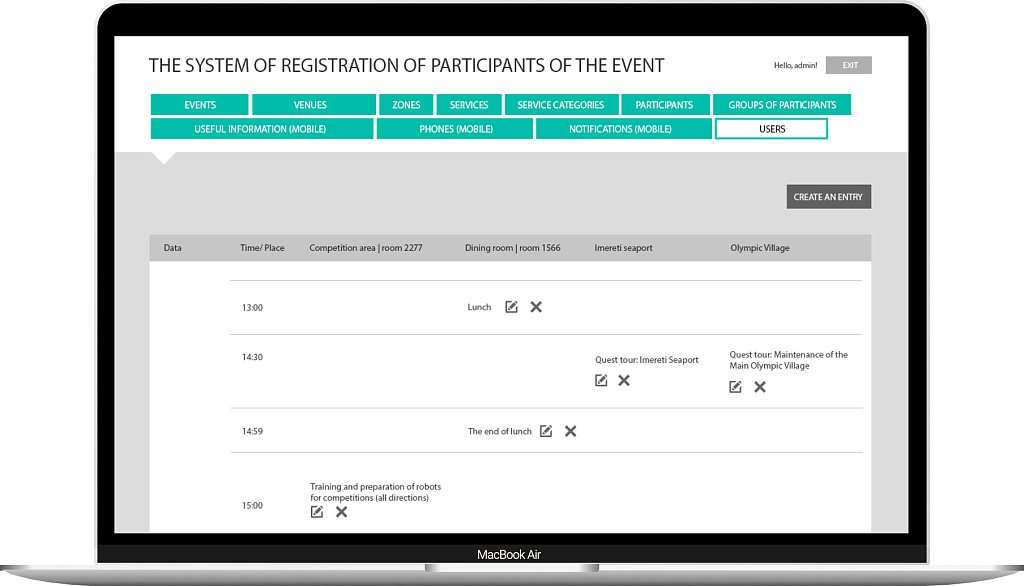Click Quest tour: Maintenance of Main Olympic Village text
The image size is (1024, 586).
(x=788, y=360)
